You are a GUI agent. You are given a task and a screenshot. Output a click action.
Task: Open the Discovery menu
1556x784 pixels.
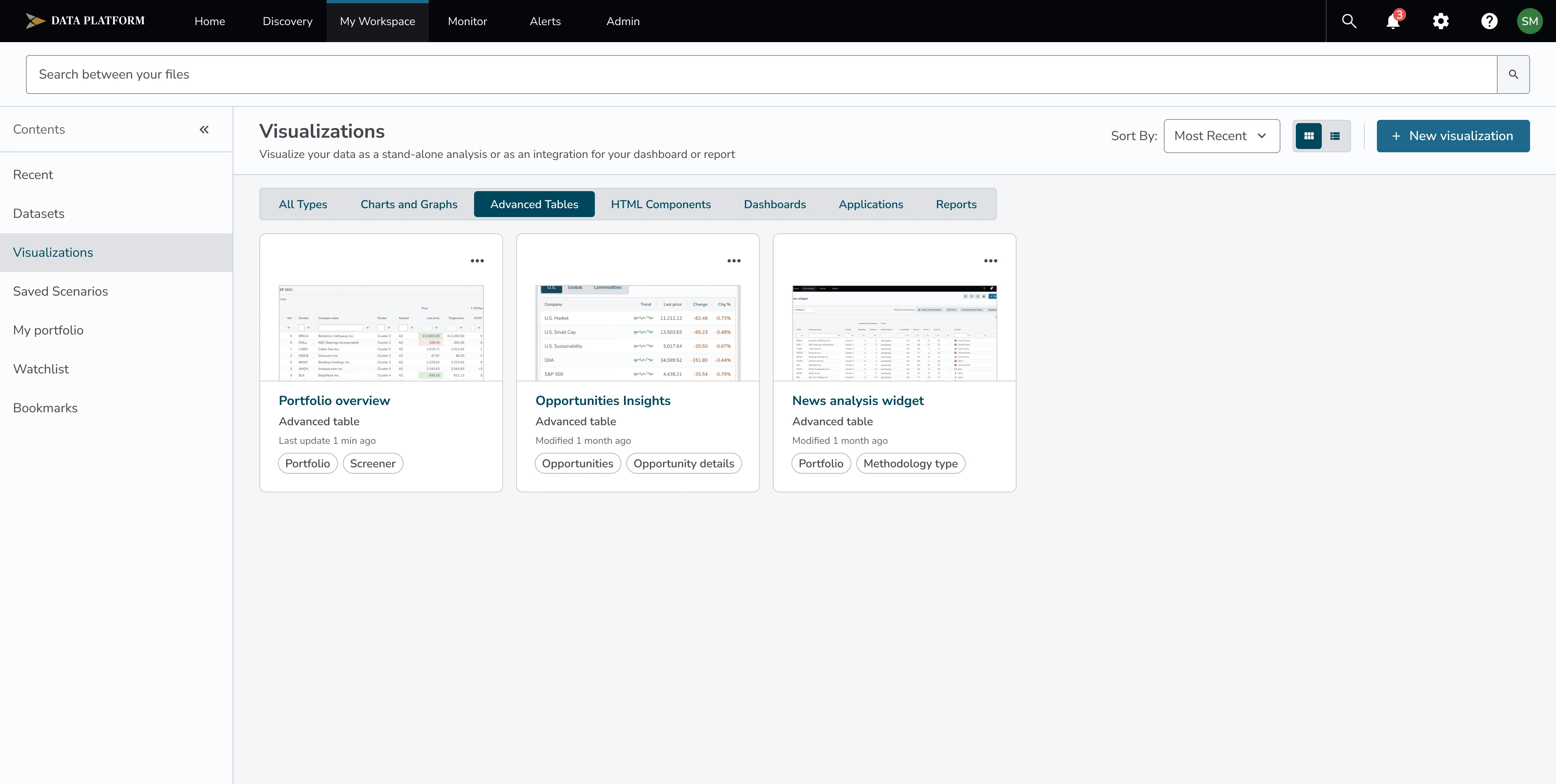tap(288, 21)
